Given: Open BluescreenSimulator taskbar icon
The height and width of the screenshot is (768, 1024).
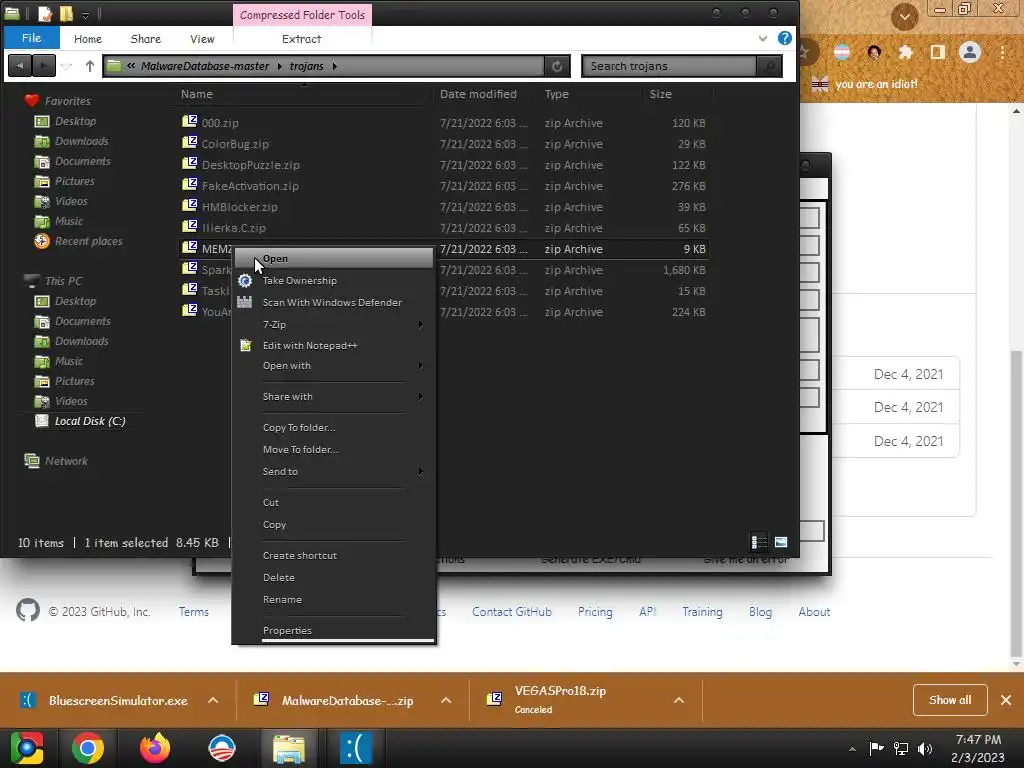Looking at the screenshot, I should (x=356, y=748).
